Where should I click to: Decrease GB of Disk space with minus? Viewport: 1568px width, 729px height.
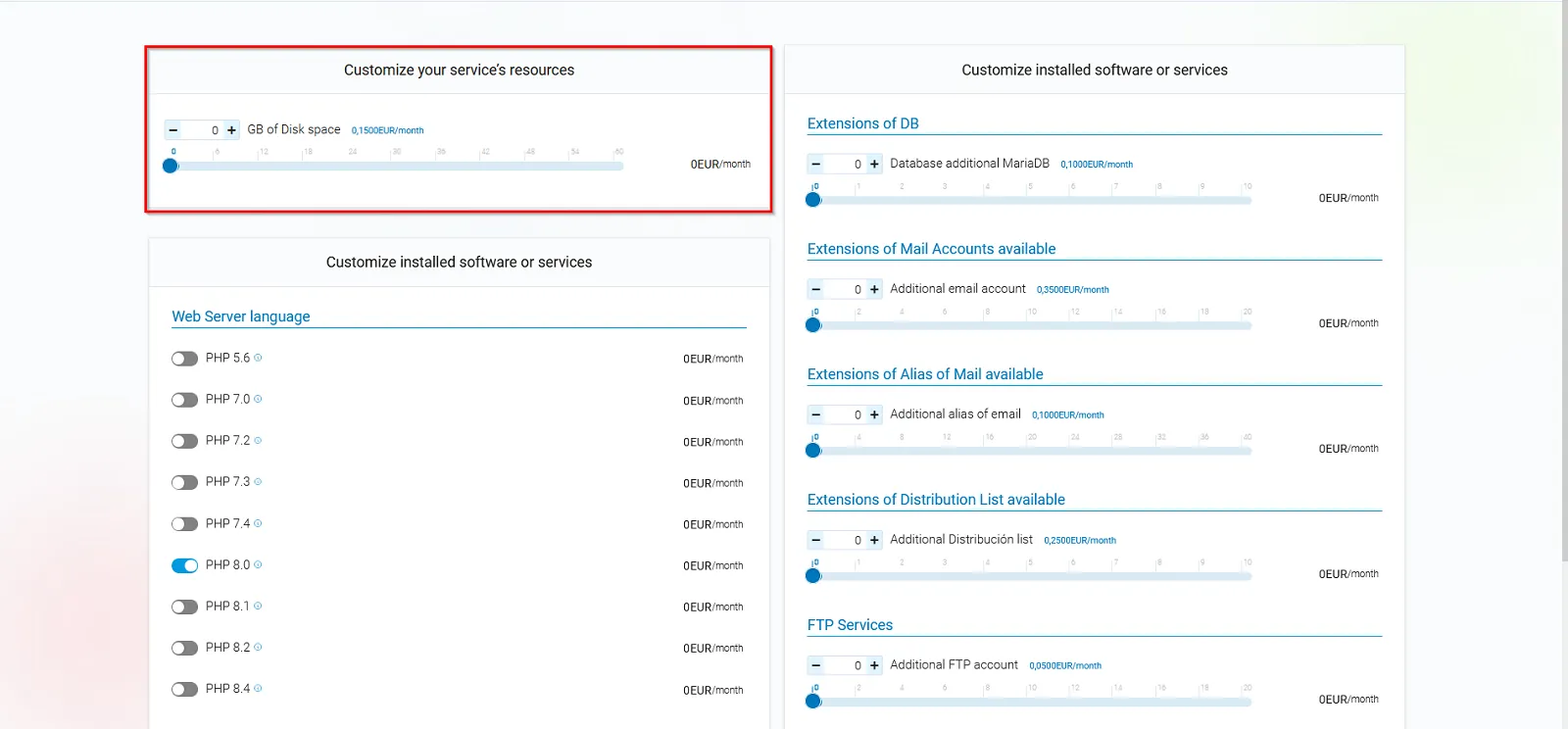tap(173, 129)
